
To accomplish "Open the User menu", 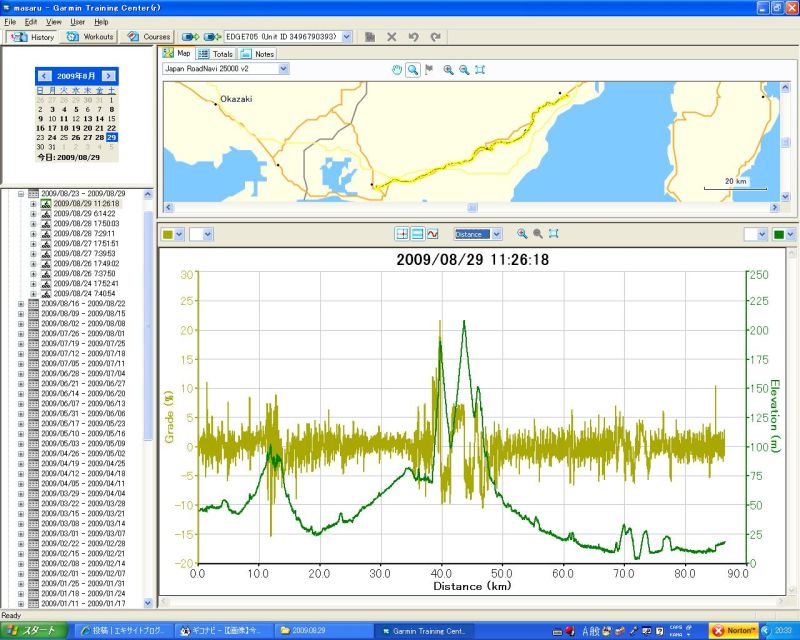I will click(78, 22).
